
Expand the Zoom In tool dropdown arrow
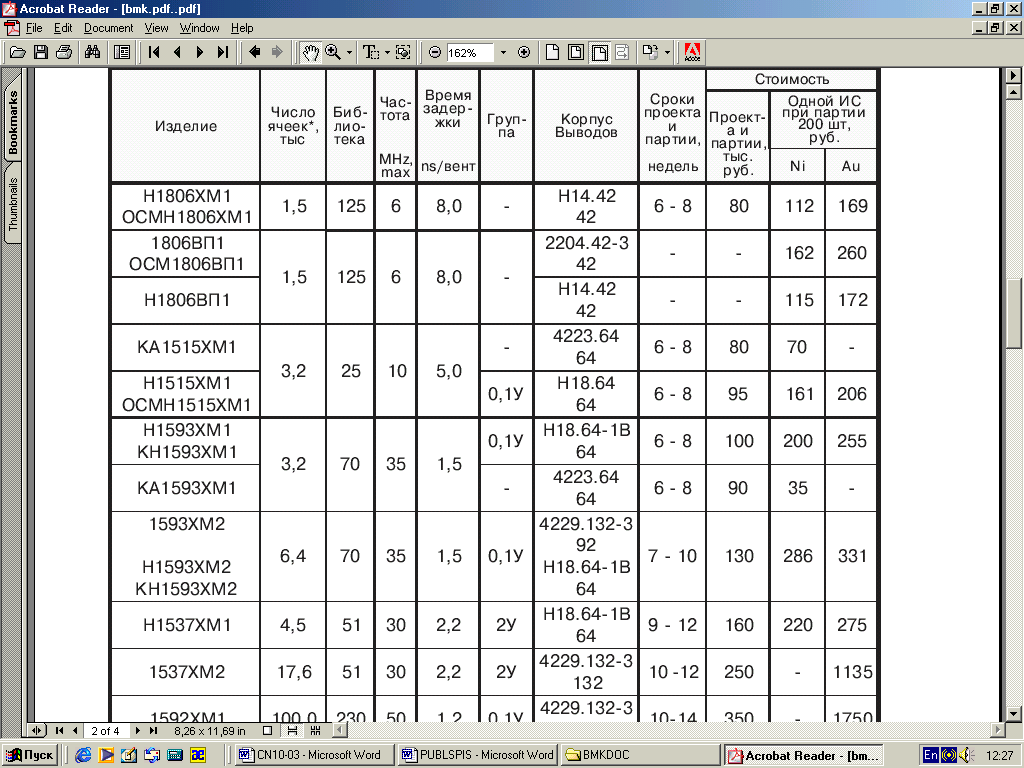click(x=349, y=52)
